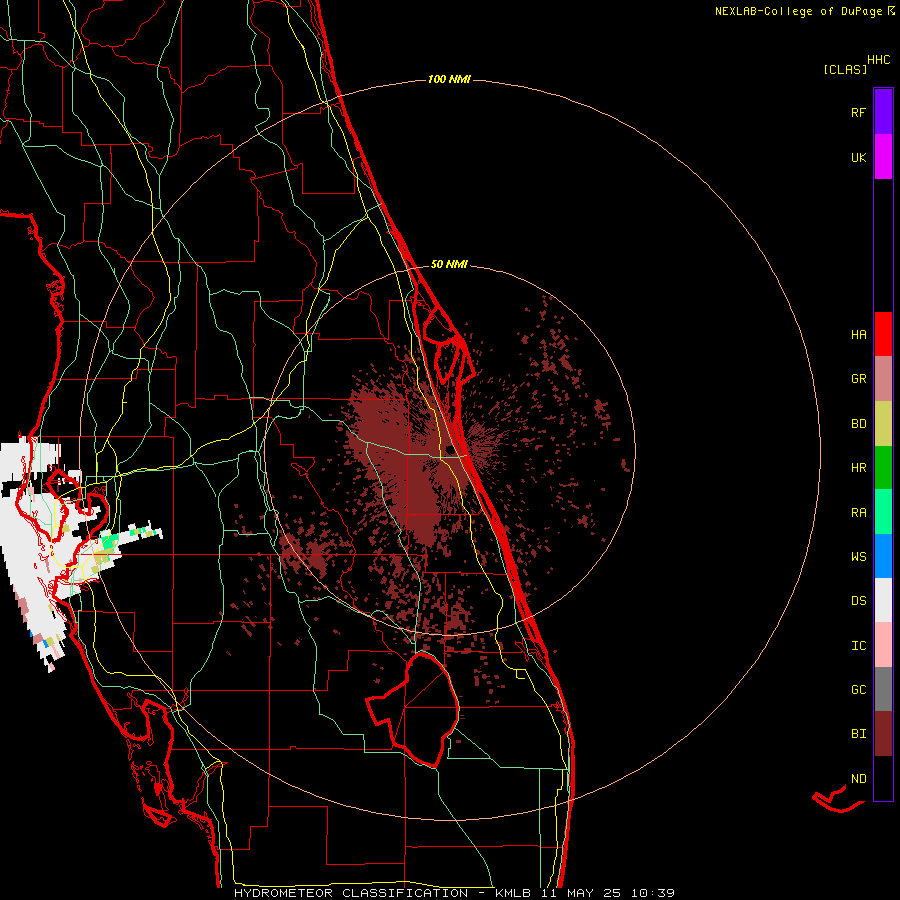Click the ND black legend swatch
The height and width of the screenshot is (900, 900).
tap(883, 778)
